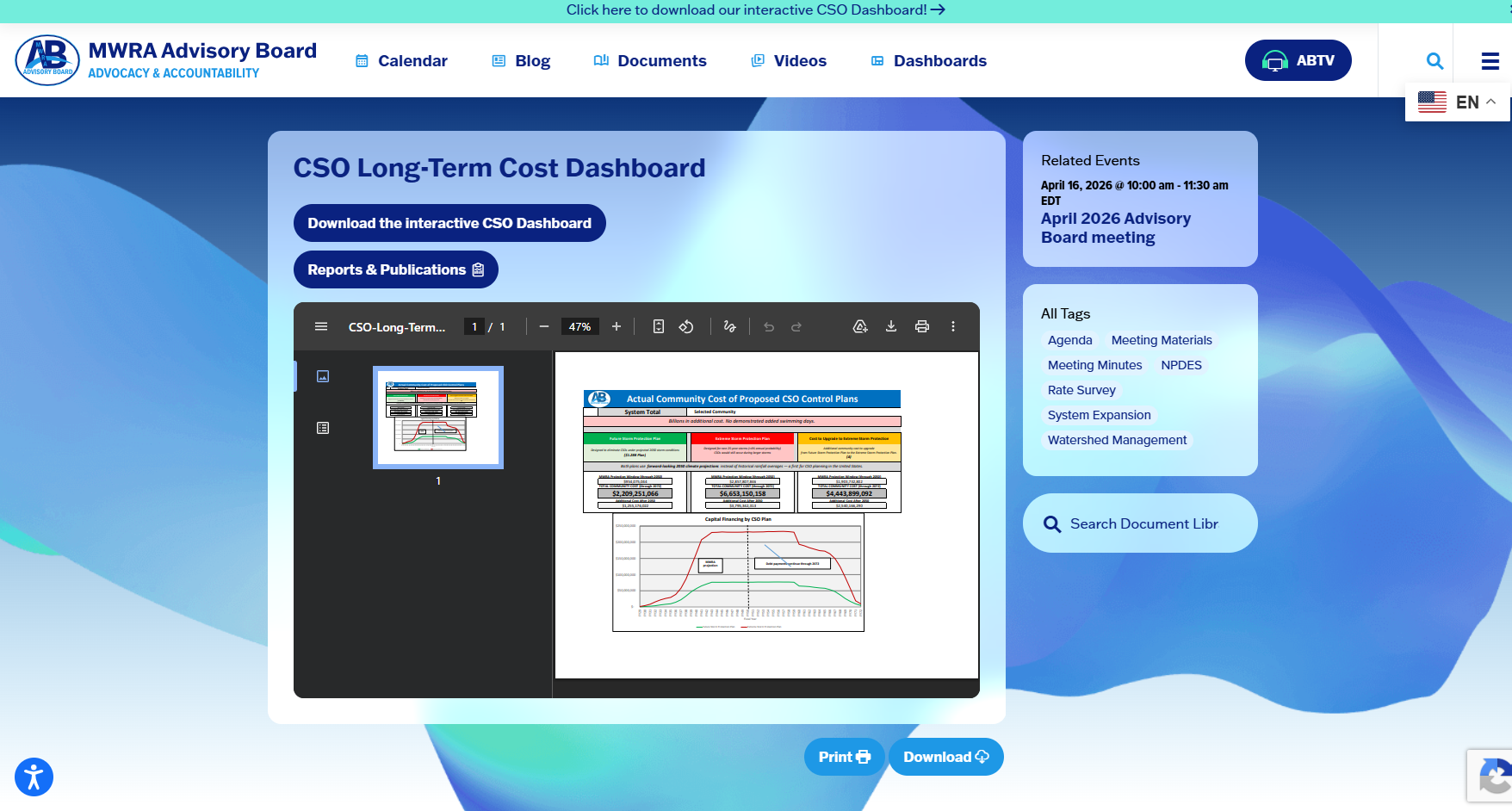Click the ABTV button
Image resolution: width=1512 pixels, height=811 pixels.
point(1298,60)
